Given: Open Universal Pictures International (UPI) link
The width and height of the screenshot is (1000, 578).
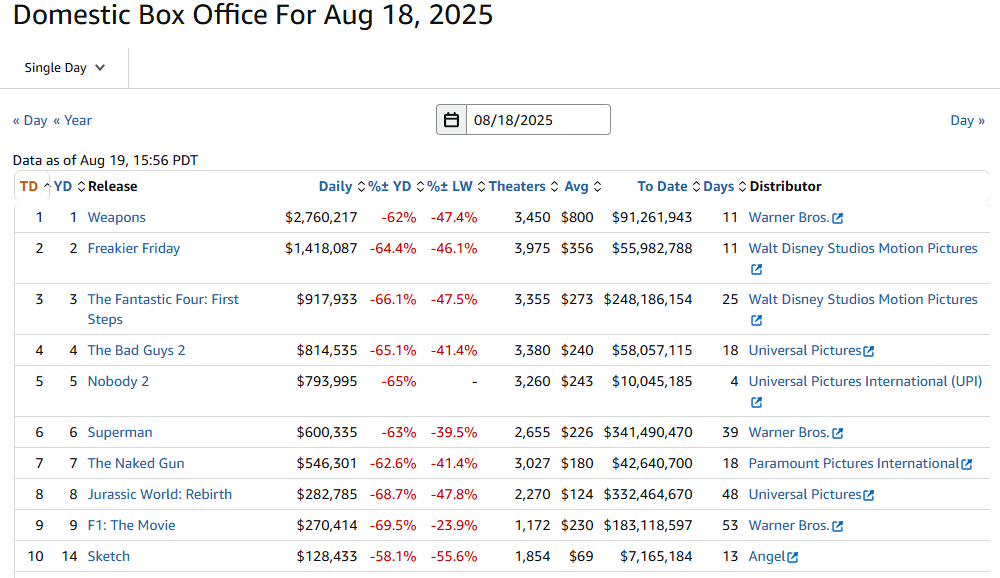Looking at the screenshot, I should click(x=865, y=382).
